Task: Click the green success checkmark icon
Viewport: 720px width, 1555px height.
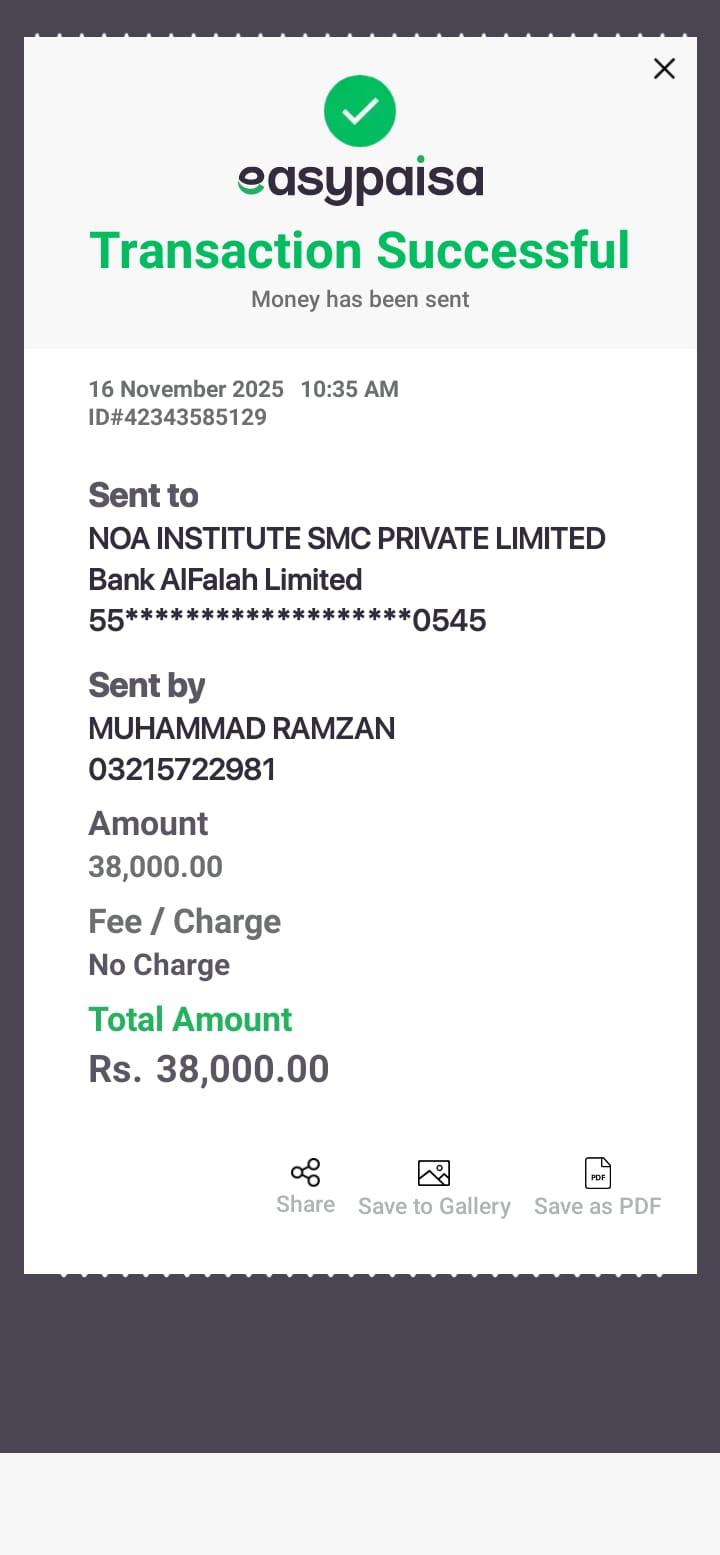Action: (360, 111)
